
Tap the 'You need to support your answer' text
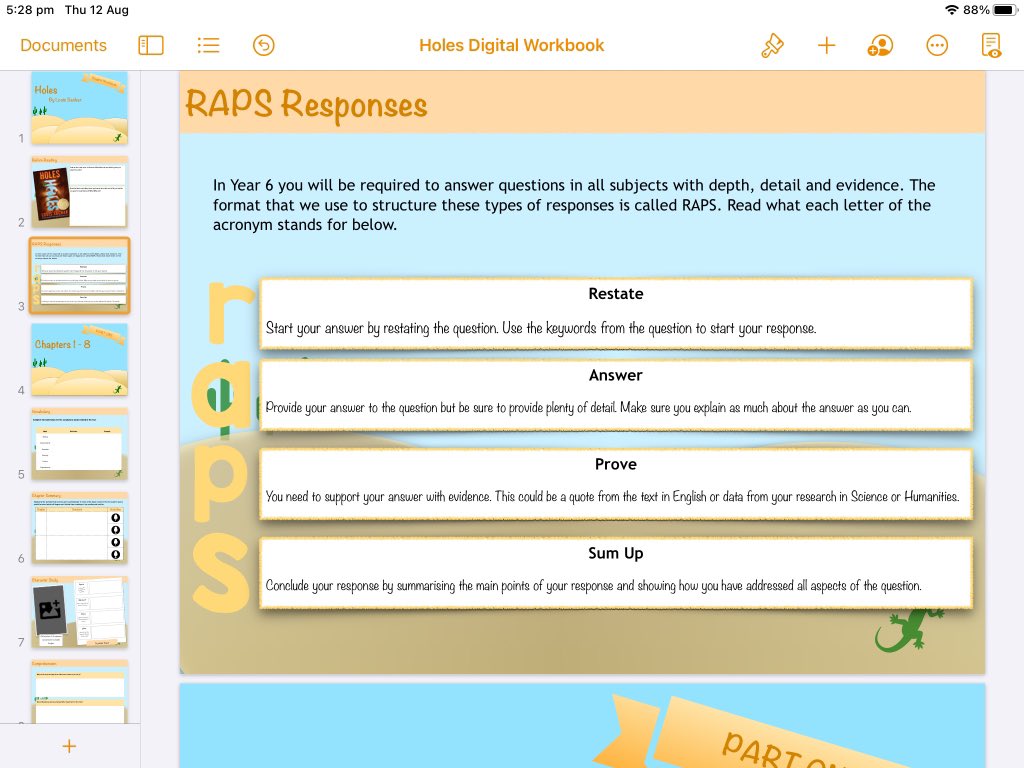[x=612, y=496]
